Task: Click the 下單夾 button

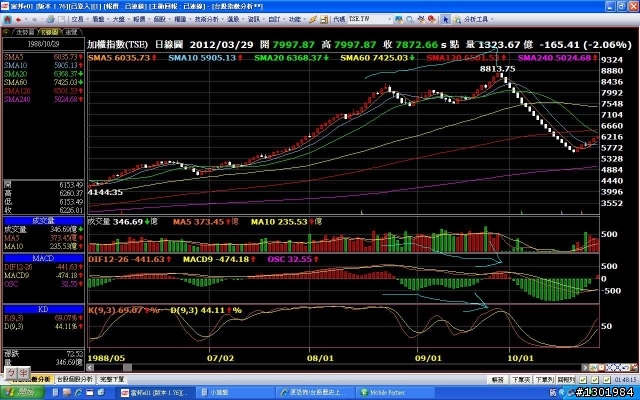Action: [x=521, y=380]
